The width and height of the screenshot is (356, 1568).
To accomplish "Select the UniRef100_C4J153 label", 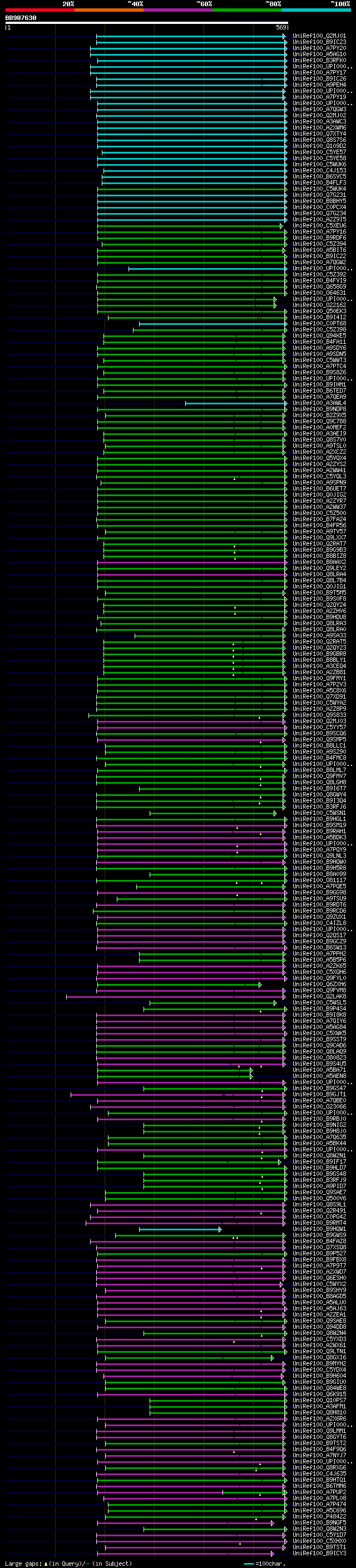I will pyautogui.click(x=319, y=170).
